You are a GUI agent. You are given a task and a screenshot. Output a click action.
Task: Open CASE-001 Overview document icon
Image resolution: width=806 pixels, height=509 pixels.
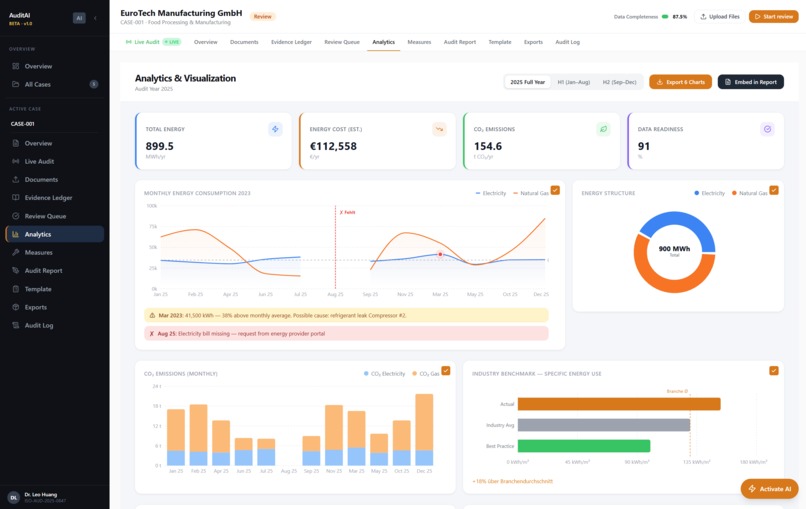point(15,143)
